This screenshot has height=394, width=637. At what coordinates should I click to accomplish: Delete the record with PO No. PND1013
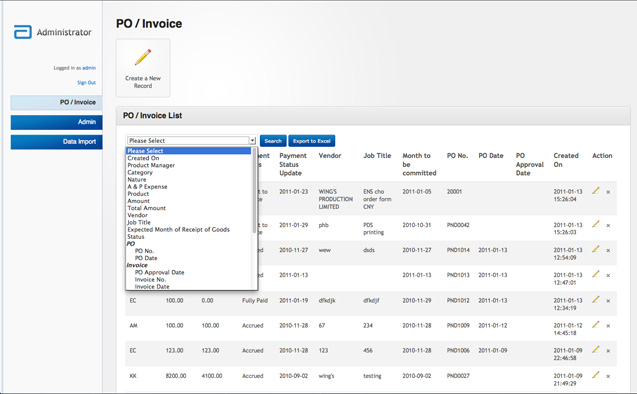pos(608,275)
